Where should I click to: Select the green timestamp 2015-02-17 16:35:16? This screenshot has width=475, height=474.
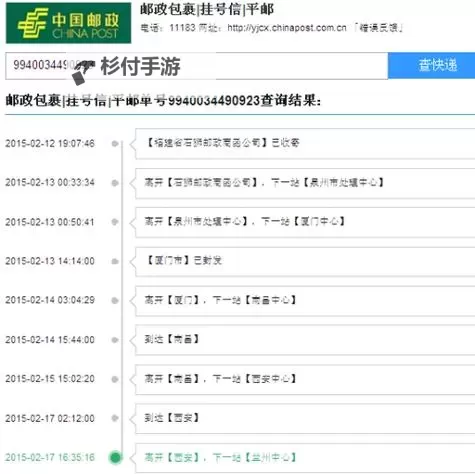[50, 457]
